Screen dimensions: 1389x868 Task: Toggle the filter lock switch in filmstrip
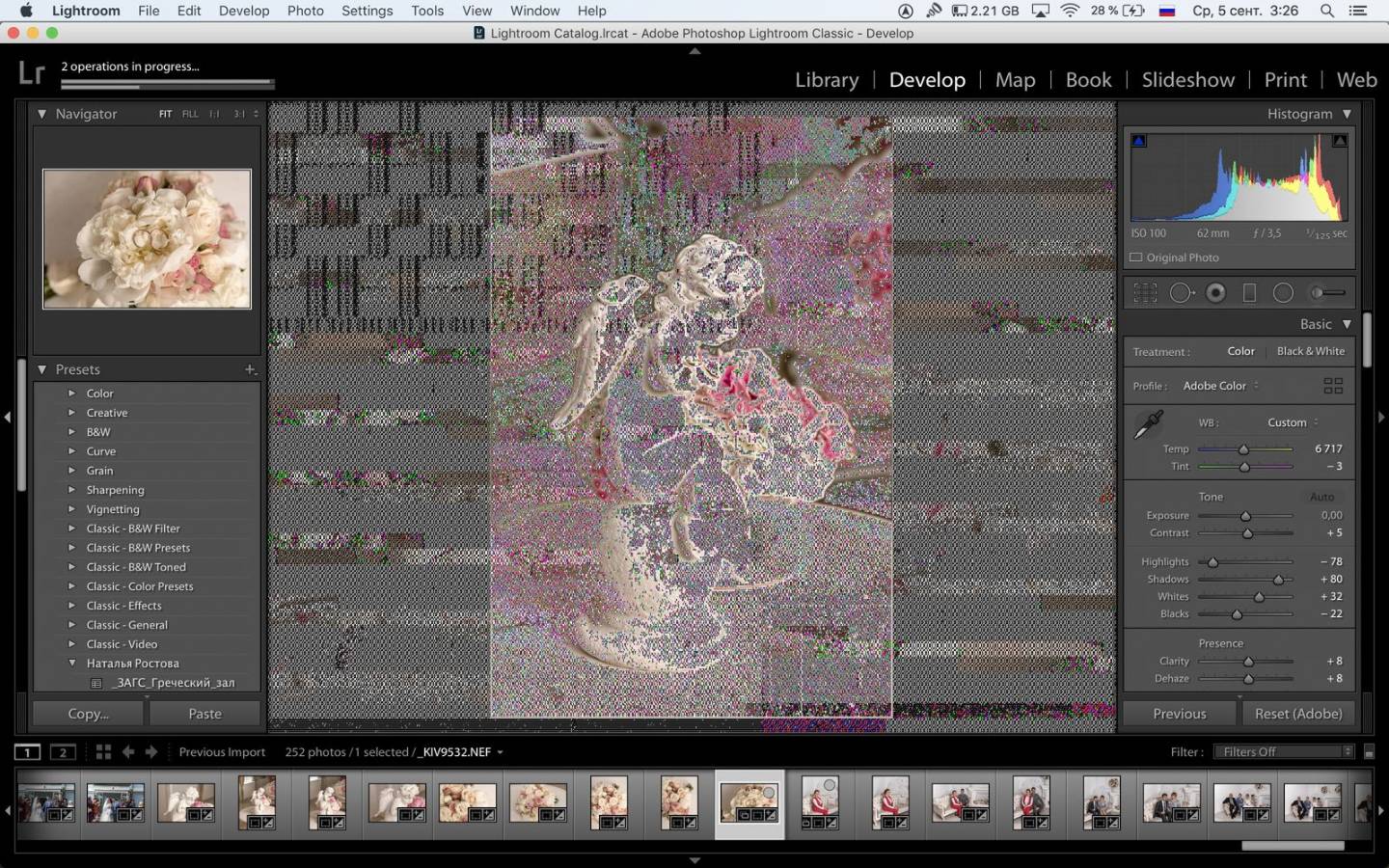tap(1369, 752)
